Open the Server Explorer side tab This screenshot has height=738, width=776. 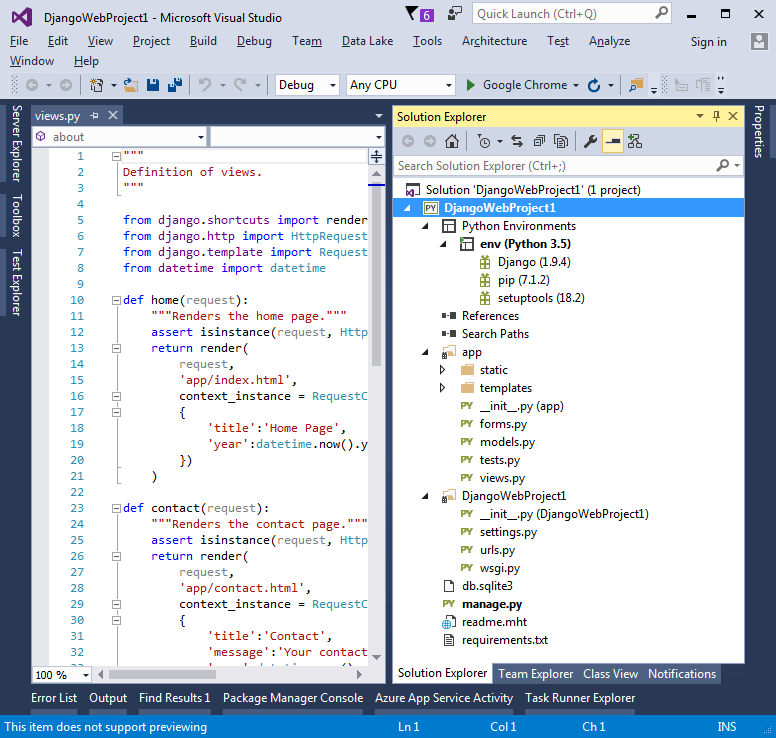(16, 143)
